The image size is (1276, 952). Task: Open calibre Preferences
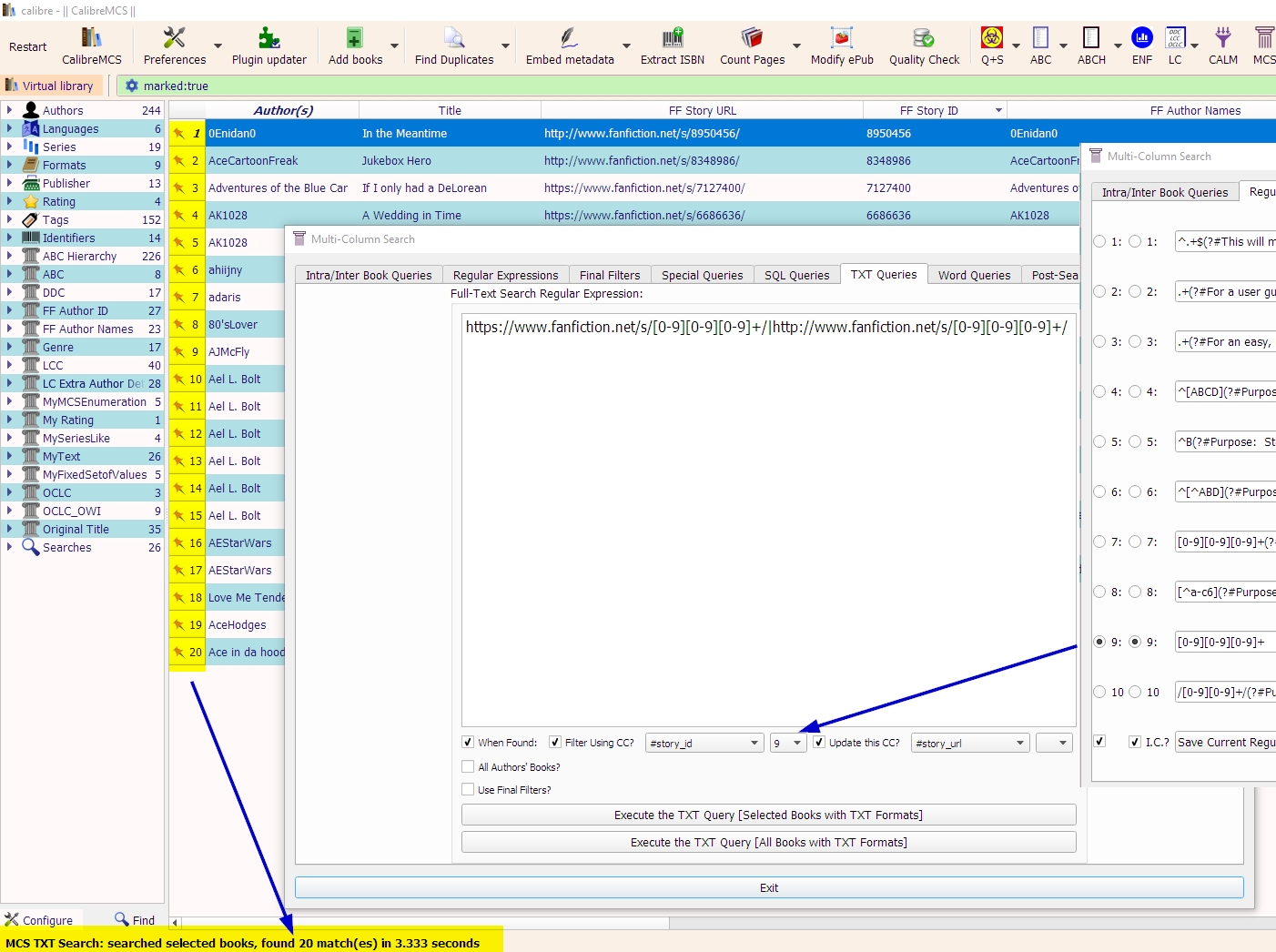175,46
